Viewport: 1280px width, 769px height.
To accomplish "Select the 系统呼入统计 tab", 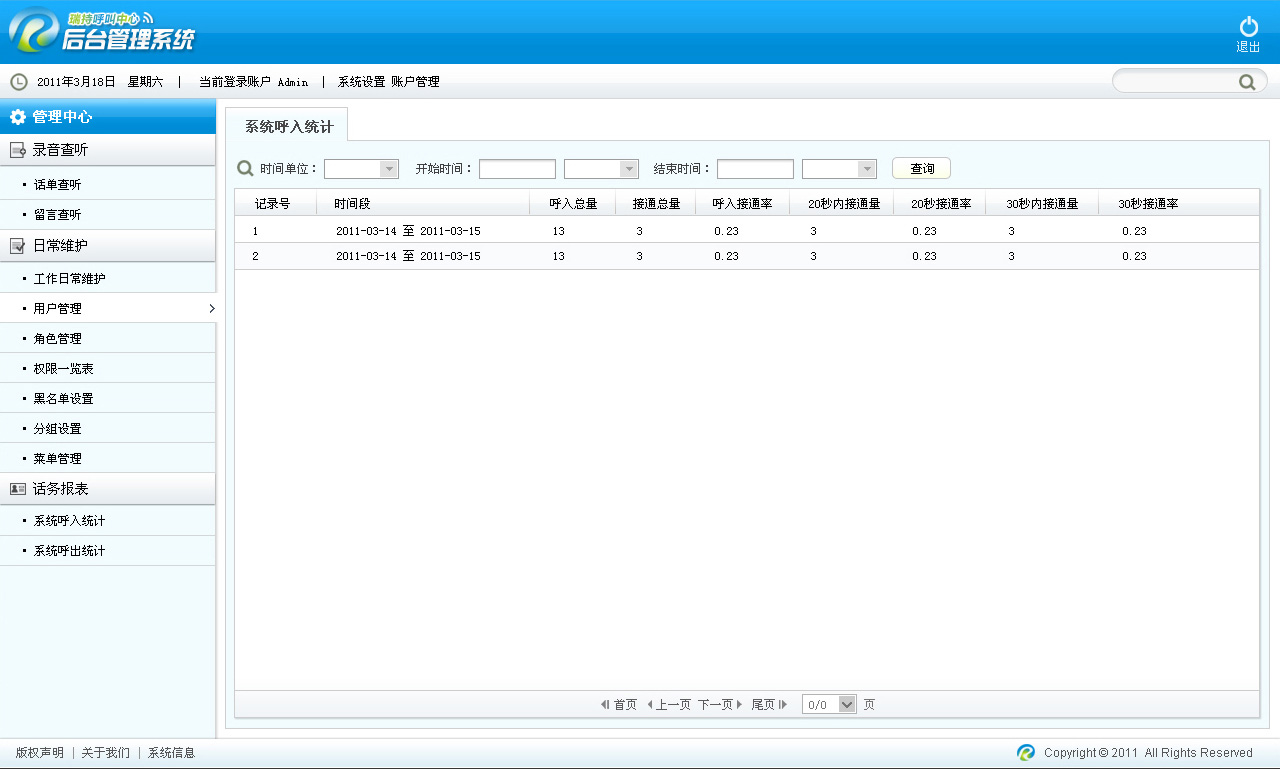I will click(288, 127).
